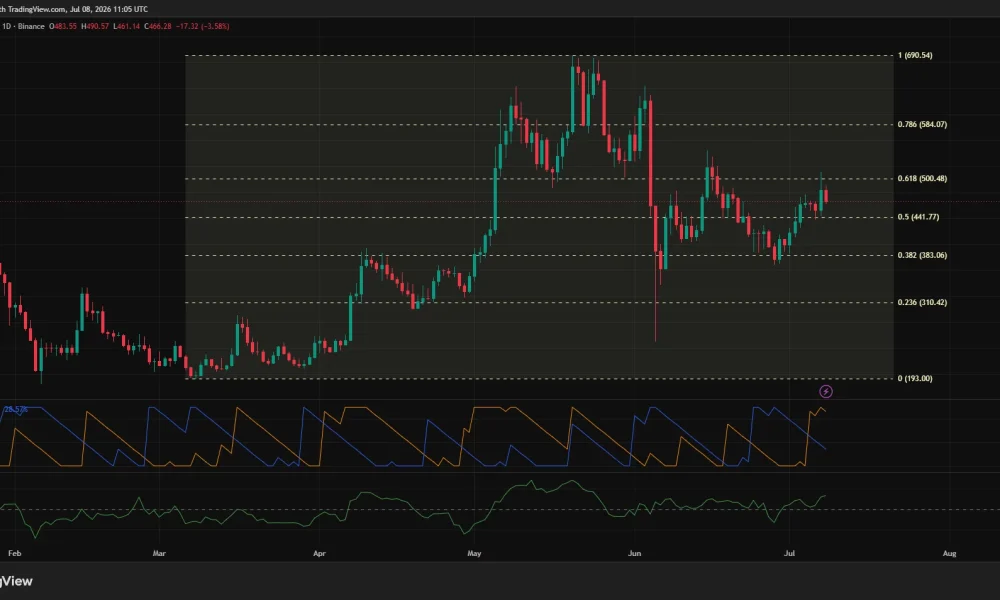The image size is (1000, 600).
Task: Click the Apr label on time axis
Action: click(320, 553)
